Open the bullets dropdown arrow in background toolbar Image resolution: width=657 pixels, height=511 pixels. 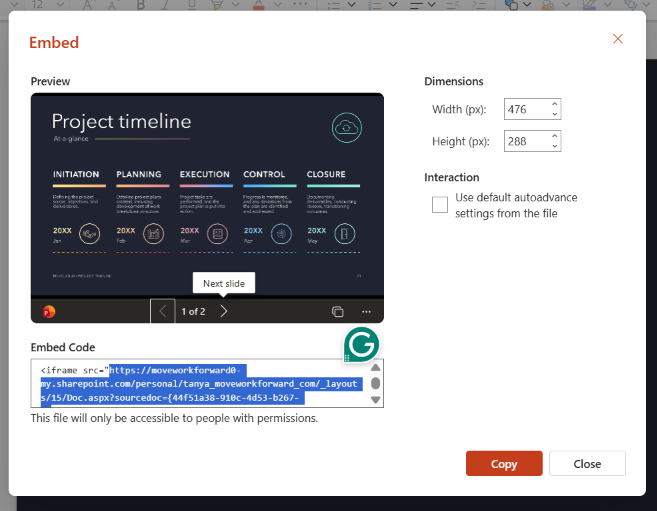(352, 5)
